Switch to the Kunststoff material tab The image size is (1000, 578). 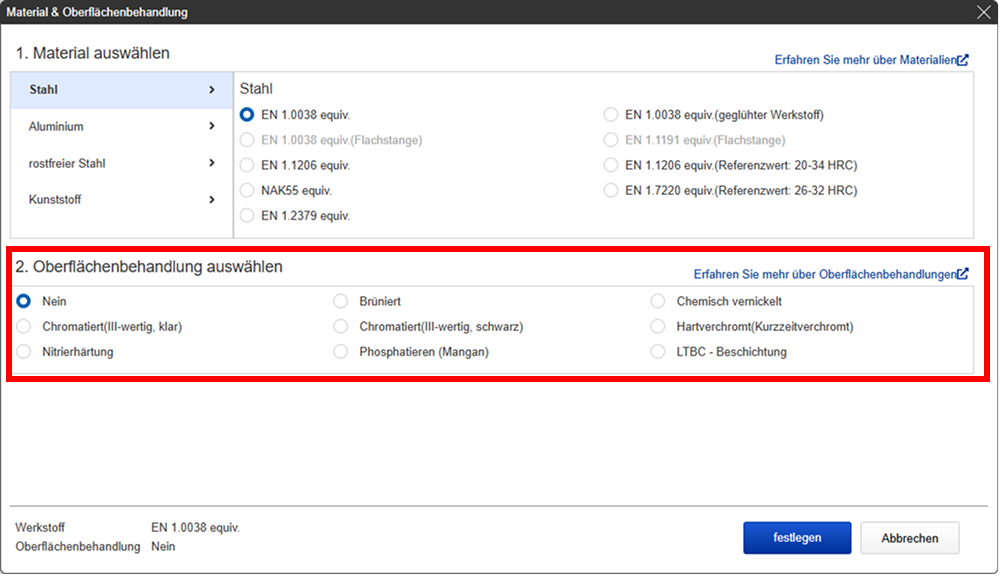coord(121,200)
